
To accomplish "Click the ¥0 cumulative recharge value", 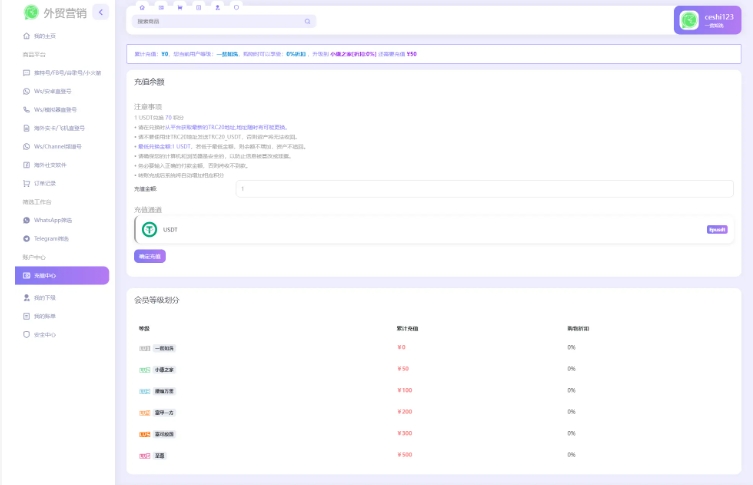I will pyautogui.click(x=401, y=347).
